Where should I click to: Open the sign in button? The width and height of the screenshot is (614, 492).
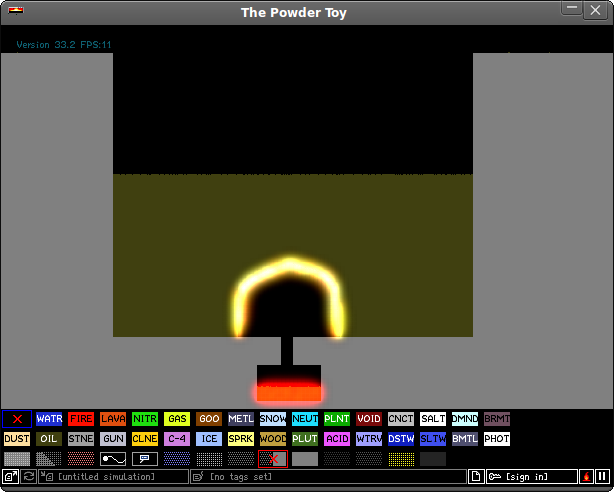tap(532, 477)
